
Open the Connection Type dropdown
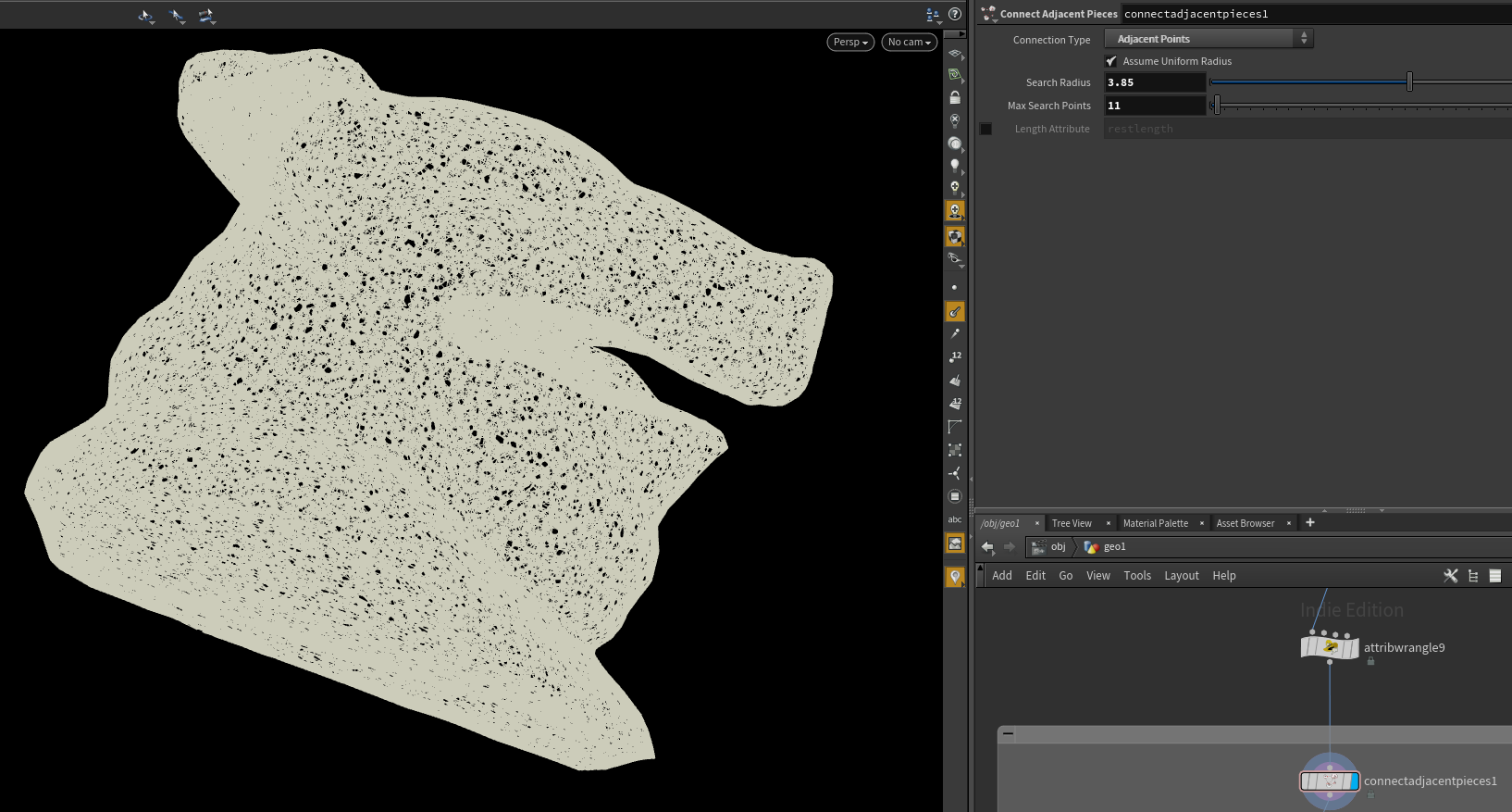[1208, 39]
